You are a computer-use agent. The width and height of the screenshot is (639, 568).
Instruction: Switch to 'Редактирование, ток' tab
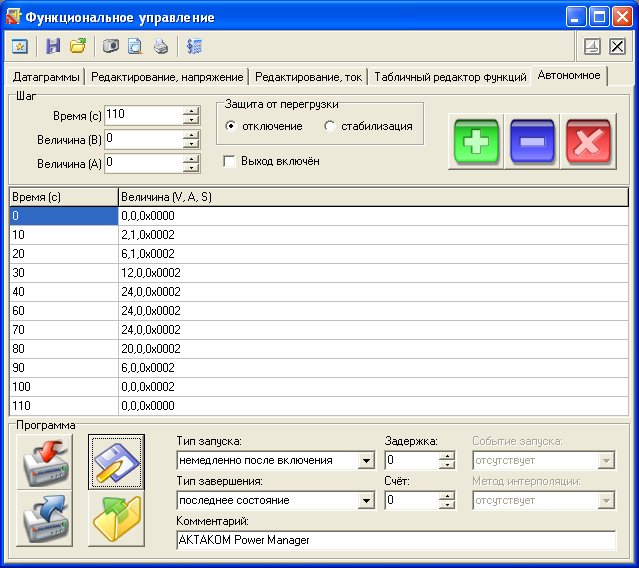point(308,77)
